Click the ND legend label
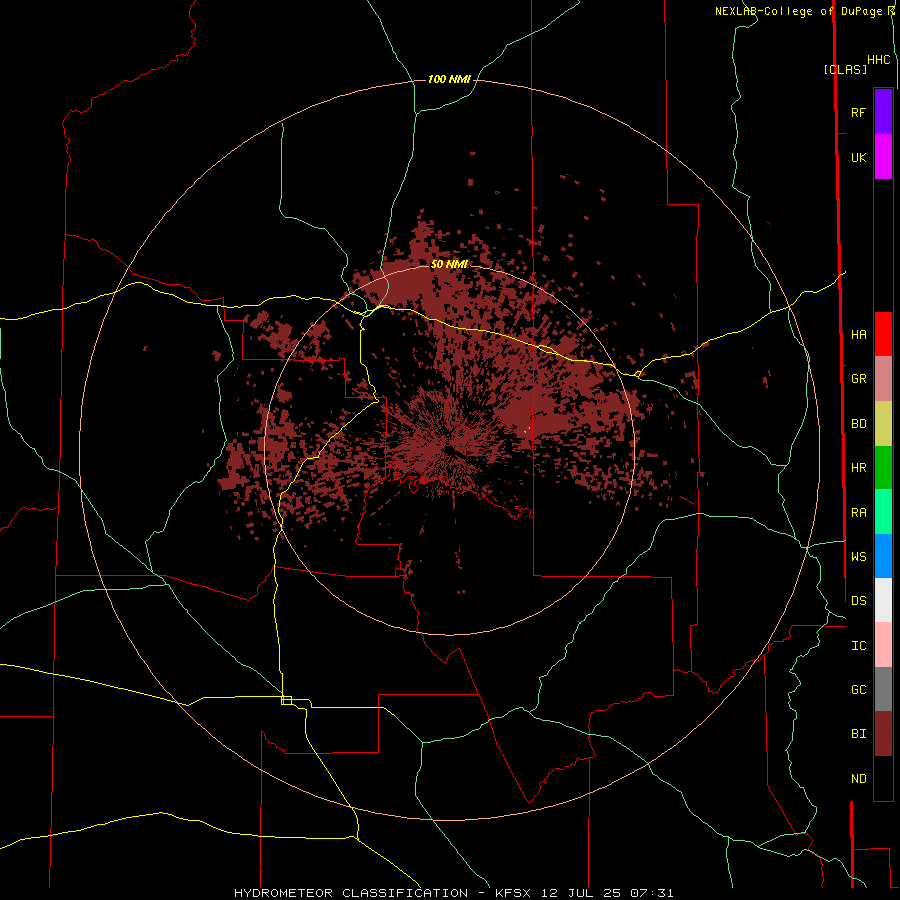The image size is (900, 900). (x=858, y=779)
